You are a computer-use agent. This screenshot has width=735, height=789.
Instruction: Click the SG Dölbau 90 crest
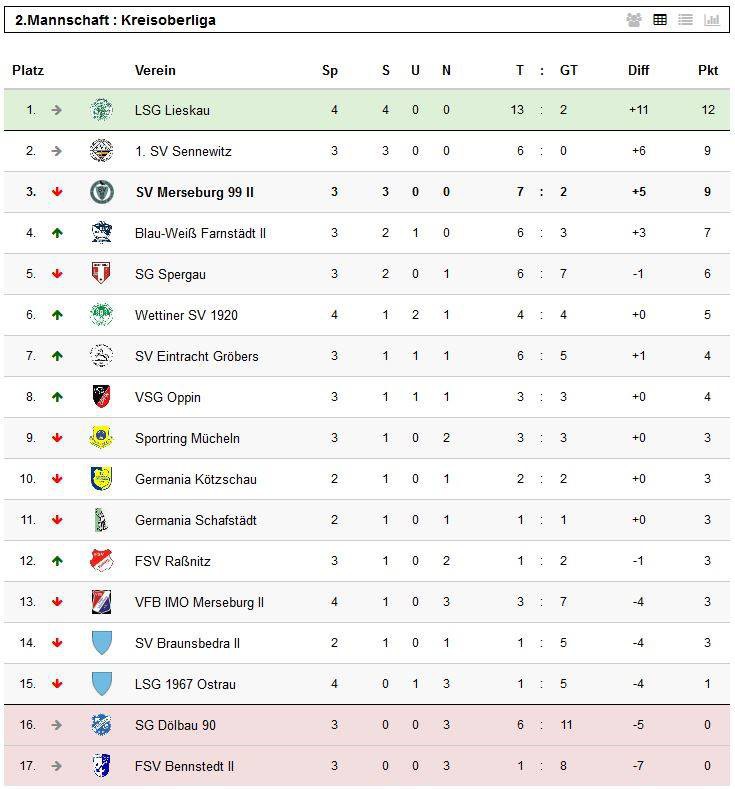click(102, 725)
